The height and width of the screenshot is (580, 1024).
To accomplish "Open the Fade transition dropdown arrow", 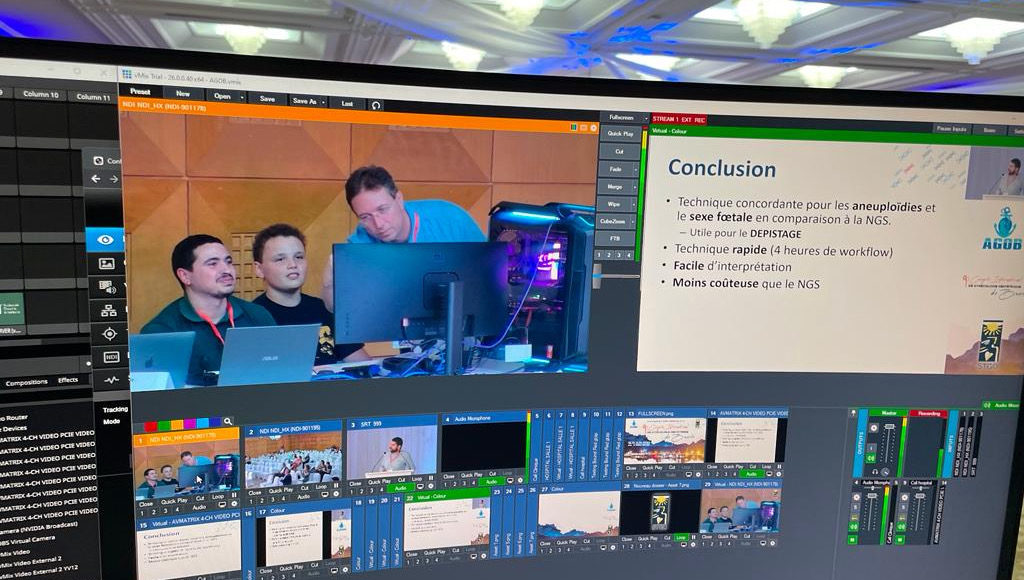I will (x=634, y=170).
